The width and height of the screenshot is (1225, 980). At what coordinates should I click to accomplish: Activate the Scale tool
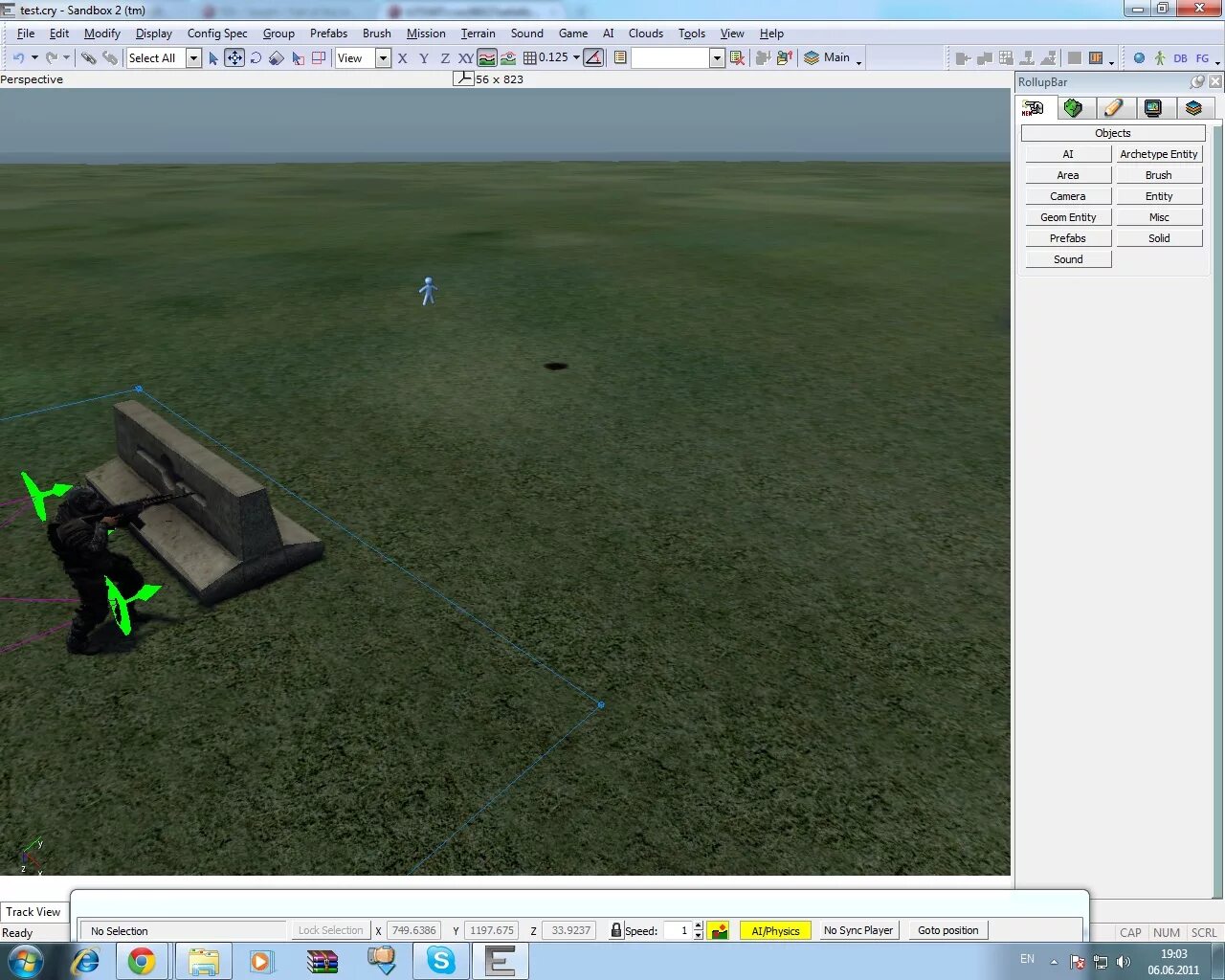(x=277, y=58)
